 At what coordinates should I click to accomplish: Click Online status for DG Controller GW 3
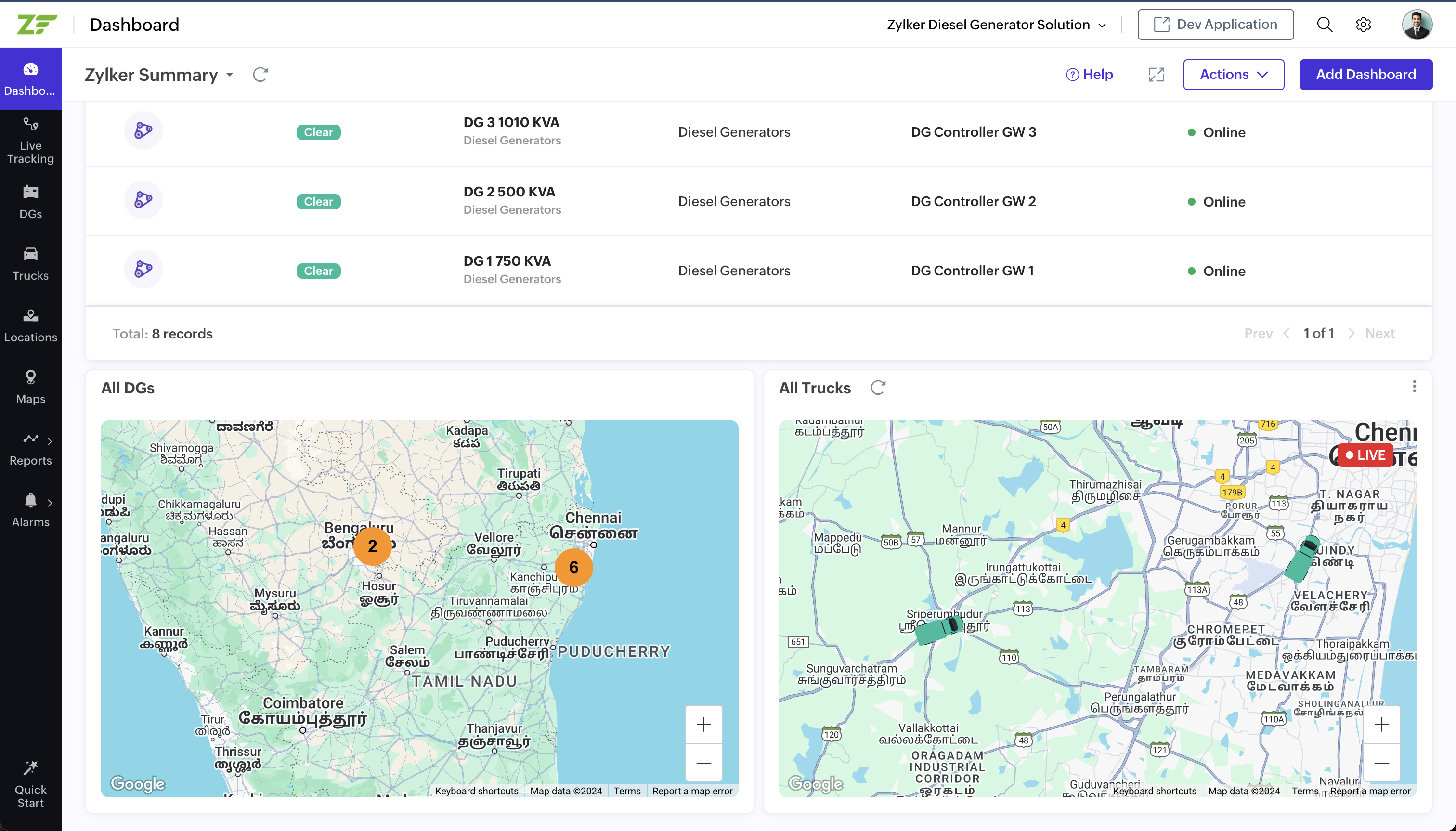(1216, 132)
